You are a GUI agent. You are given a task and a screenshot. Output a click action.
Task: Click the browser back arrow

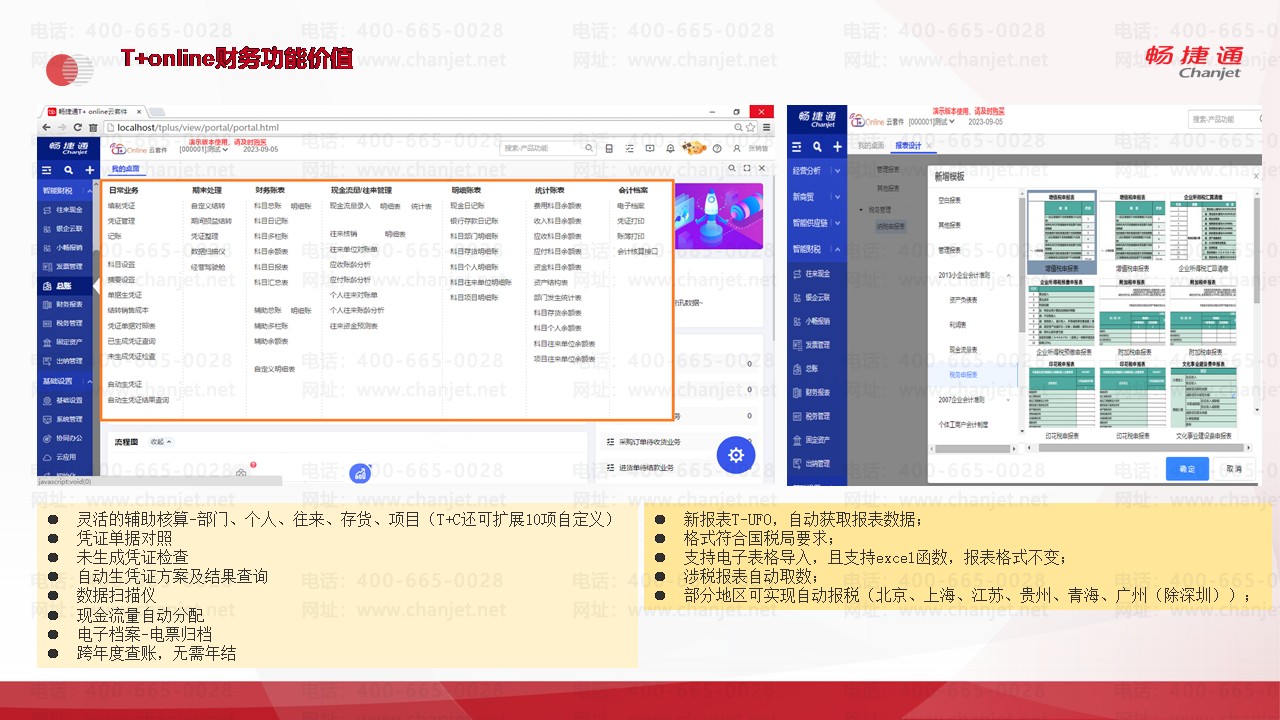47,128
